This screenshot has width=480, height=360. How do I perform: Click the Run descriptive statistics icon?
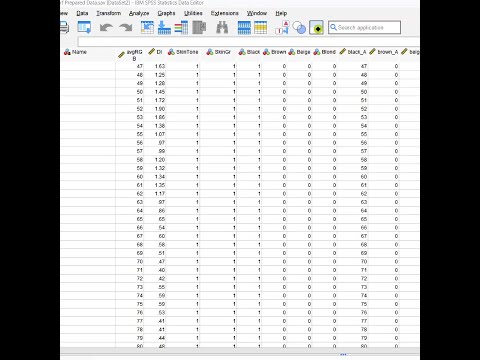(x=199, y=27)
